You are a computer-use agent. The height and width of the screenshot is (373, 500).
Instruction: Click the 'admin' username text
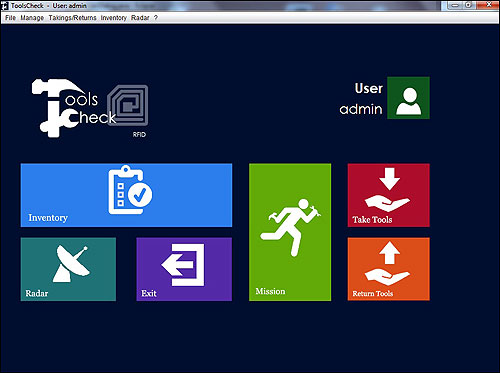click(361, 109)
